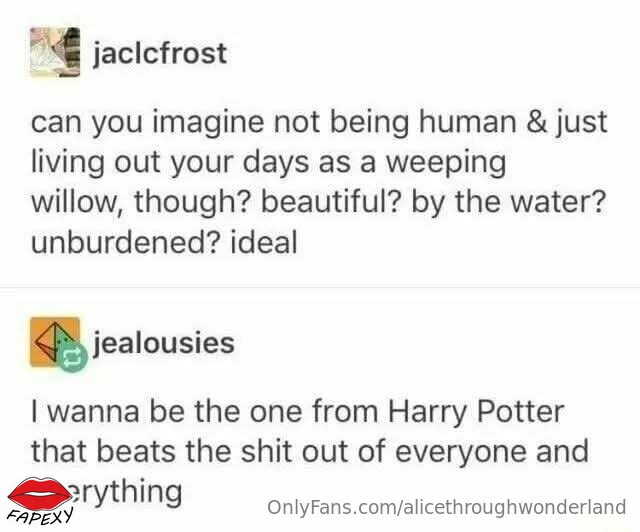Click the divider line between posts
Screen dimensions: 640x532
(x=320, y=288)
